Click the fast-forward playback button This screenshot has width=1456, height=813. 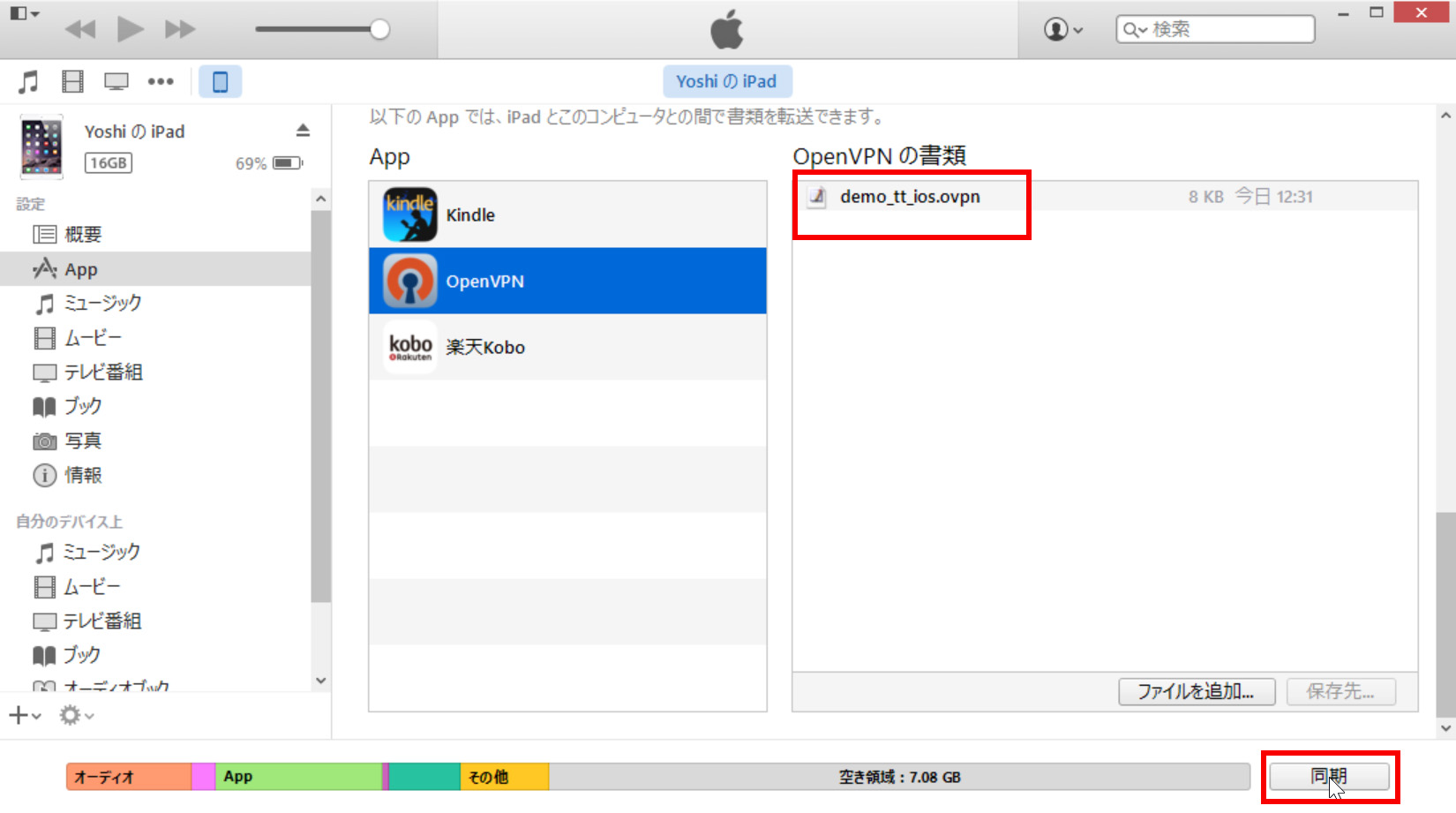(x=180, y=29)
